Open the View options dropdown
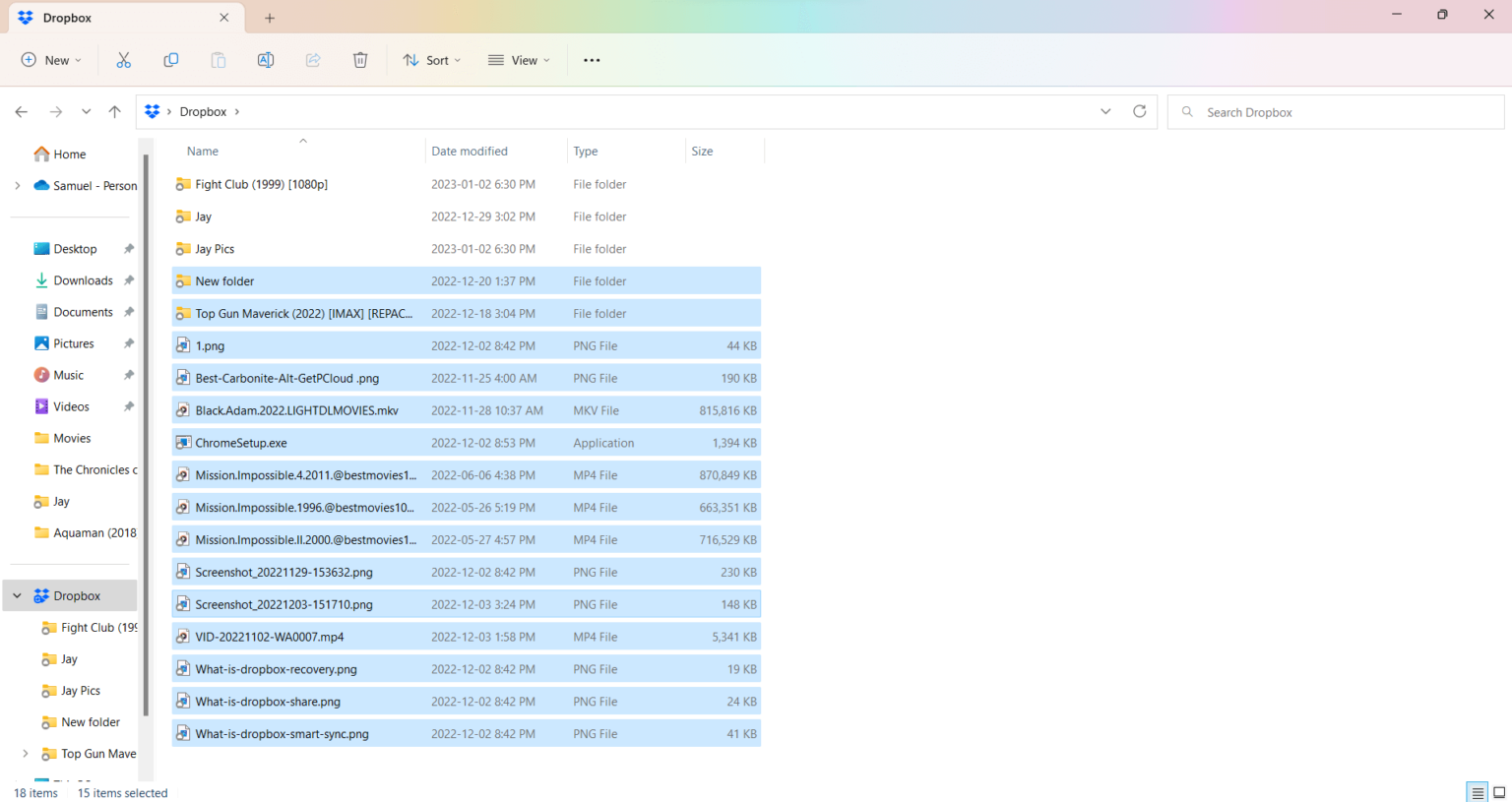Viewport: 1512px width, 802px height. [x=519, y=60]
